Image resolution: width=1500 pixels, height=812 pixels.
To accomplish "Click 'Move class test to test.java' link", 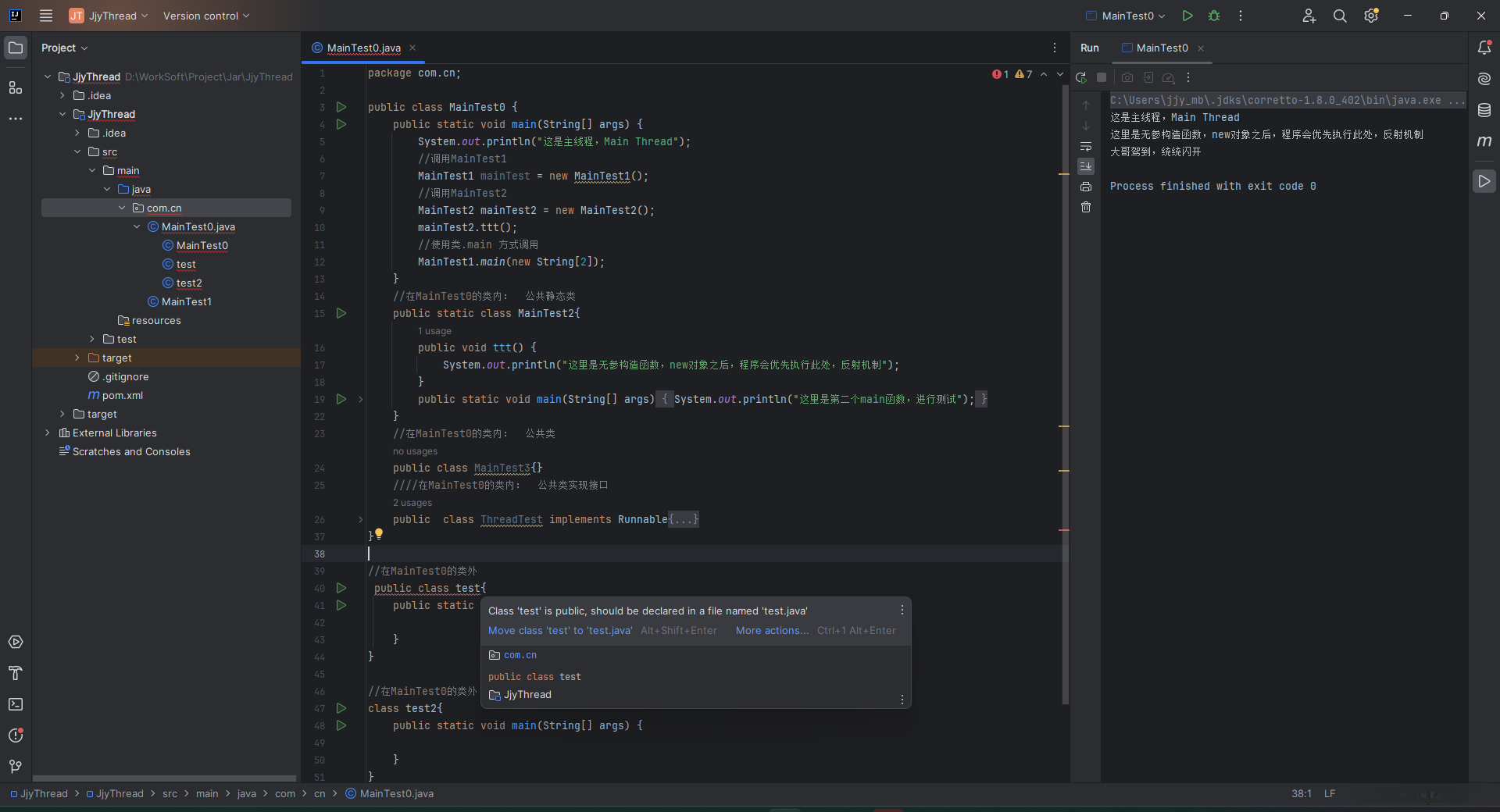I will [560, 631].
